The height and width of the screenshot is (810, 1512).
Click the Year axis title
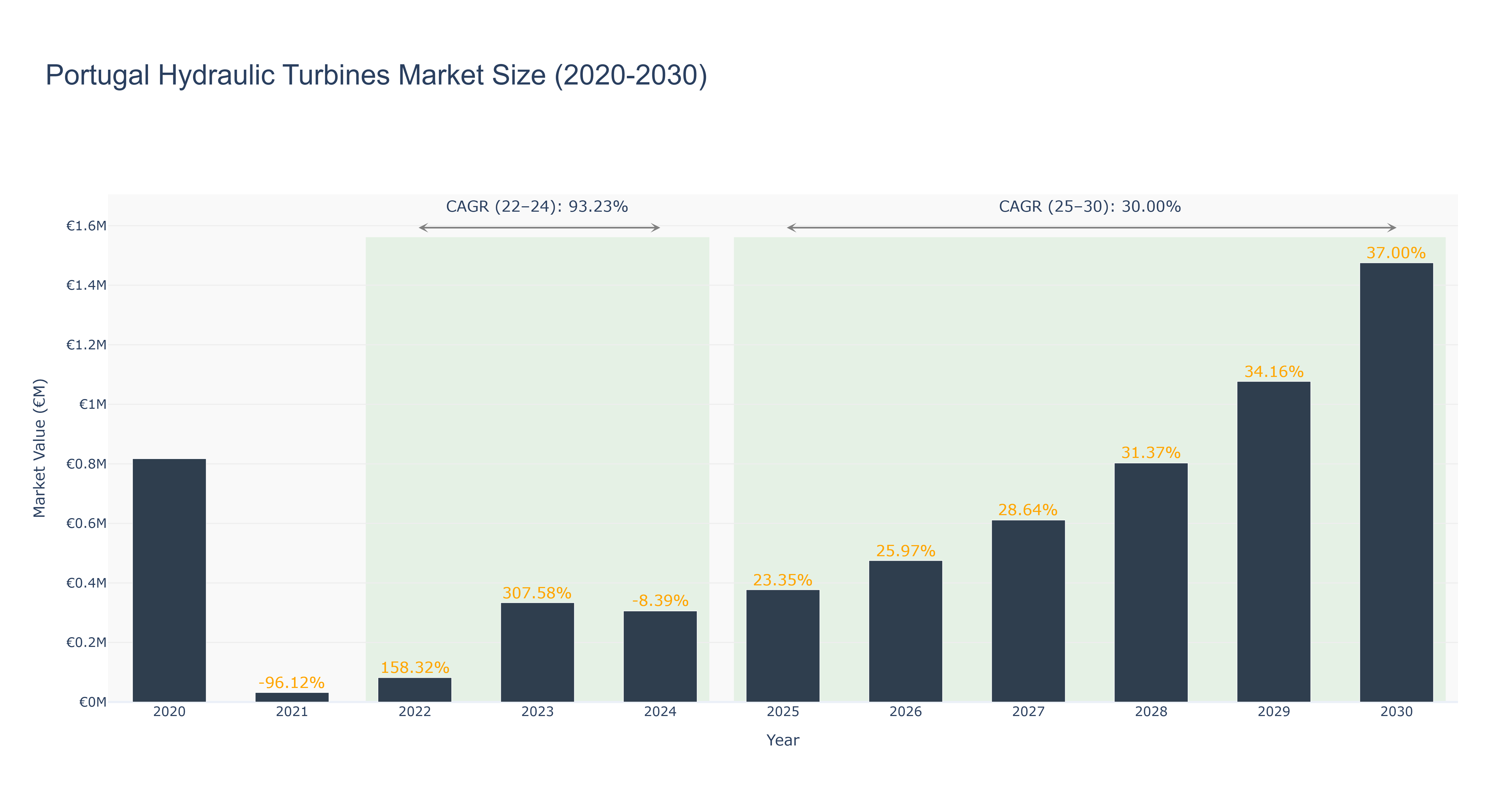[x=783, y=740]
